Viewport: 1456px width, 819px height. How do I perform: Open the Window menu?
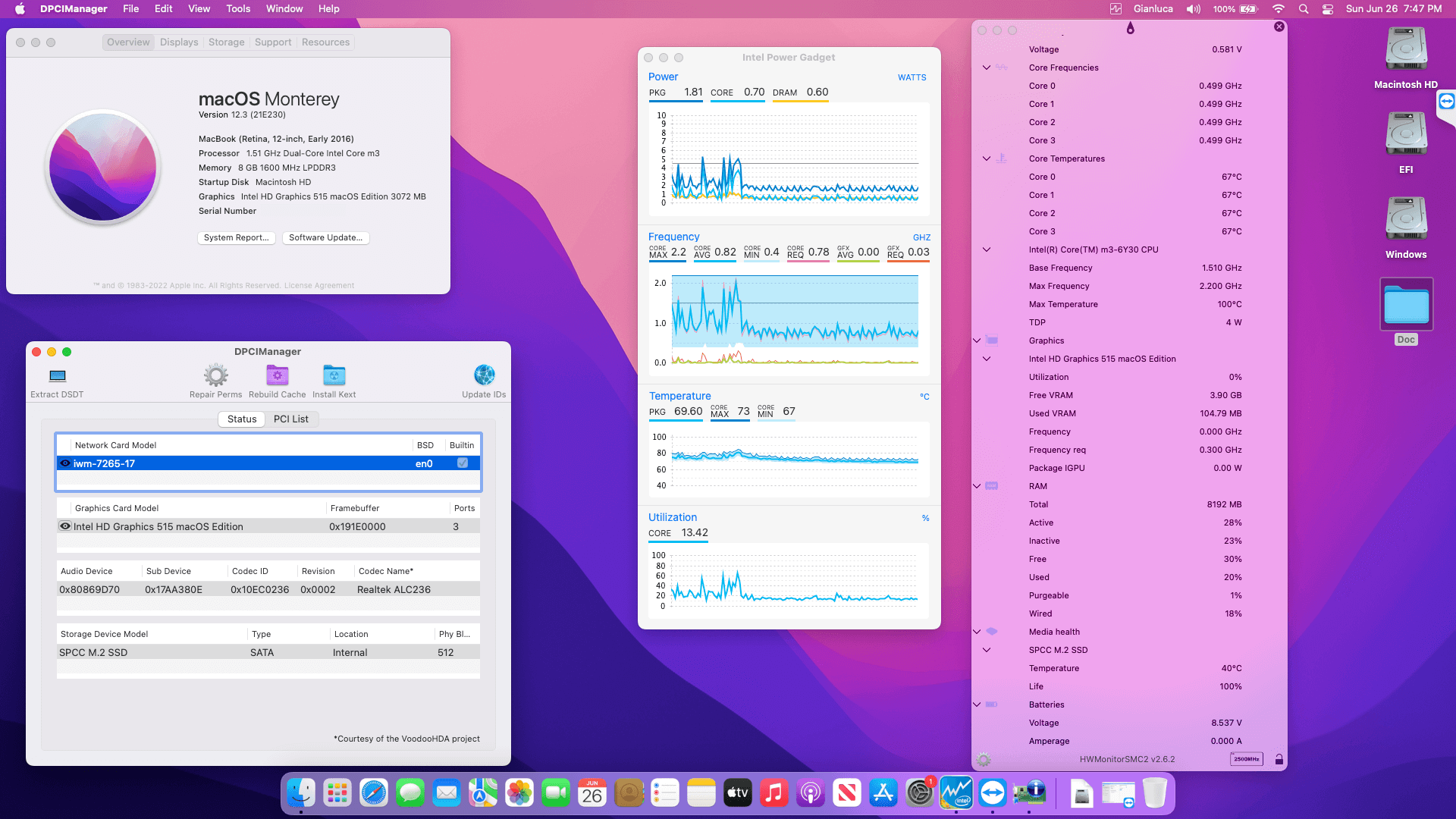(284, 9)
